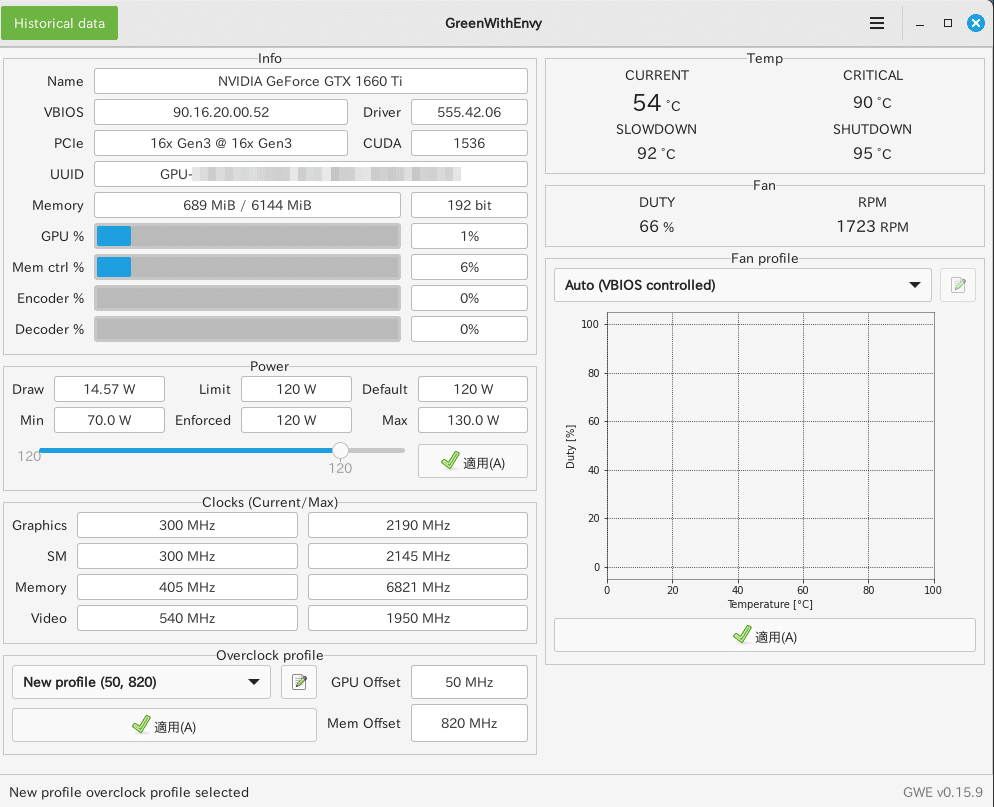Click the CUDA cores 1536 field
Image resolution: width=994 pixels, height=807 pixels.
469,143
